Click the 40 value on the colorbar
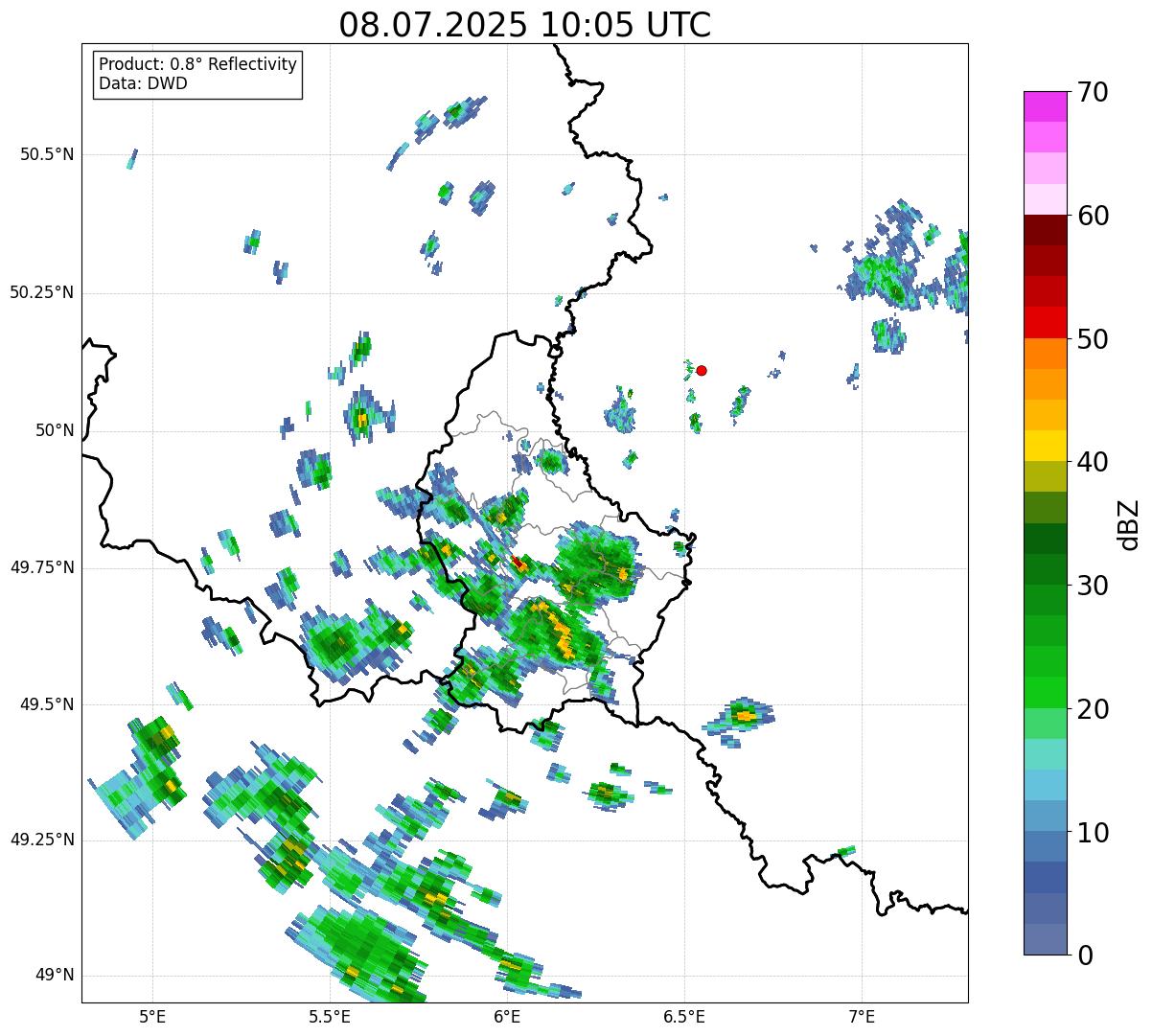Viewport: 1152px width, 1036px height. click(1093, 462)
